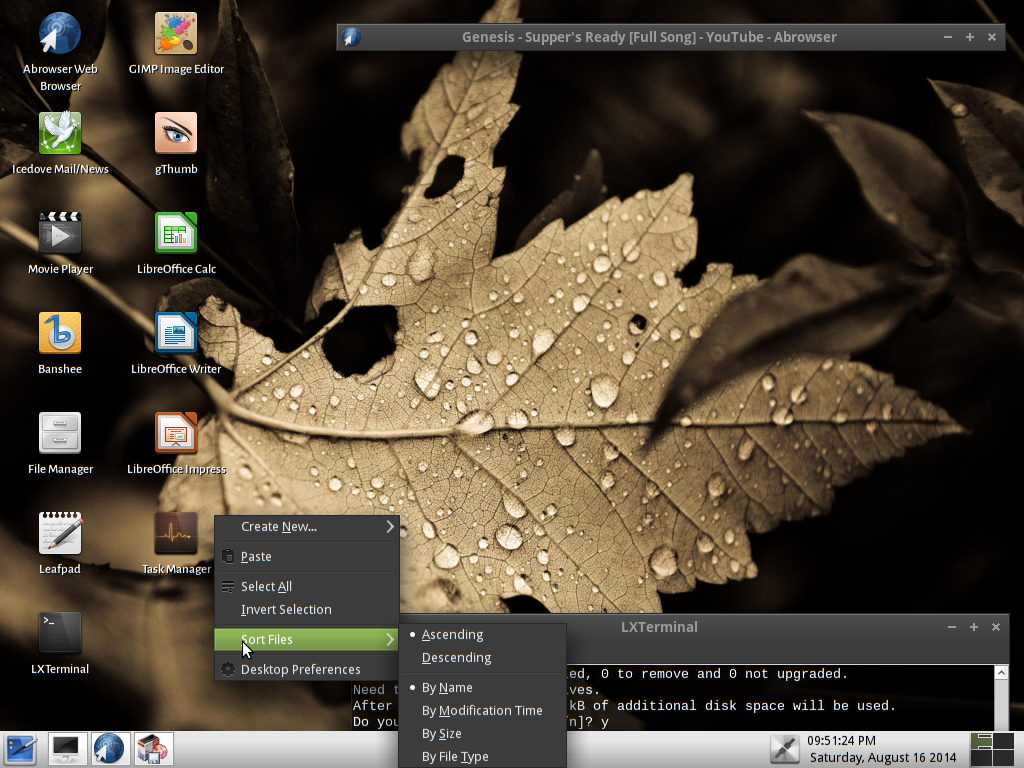
Task: Open the taskbar main menu launcher
Action: tap(20, 748)
